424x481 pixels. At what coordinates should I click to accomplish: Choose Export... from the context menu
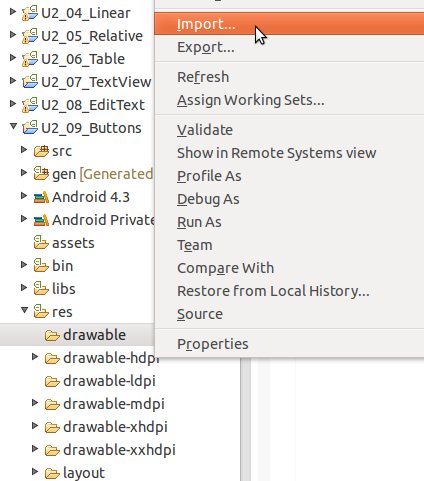point(289,47)
